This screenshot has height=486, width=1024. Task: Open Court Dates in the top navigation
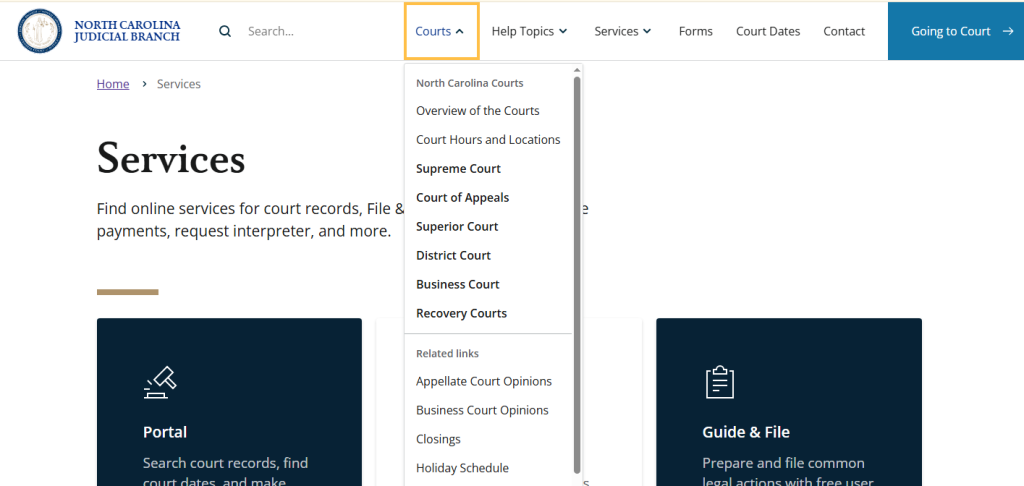768,31
